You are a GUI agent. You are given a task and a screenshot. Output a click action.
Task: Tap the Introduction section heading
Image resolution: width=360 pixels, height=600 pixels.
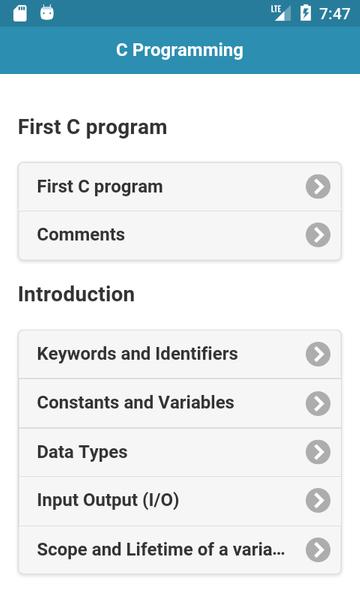pyautogui.click(x=76, y=294)
